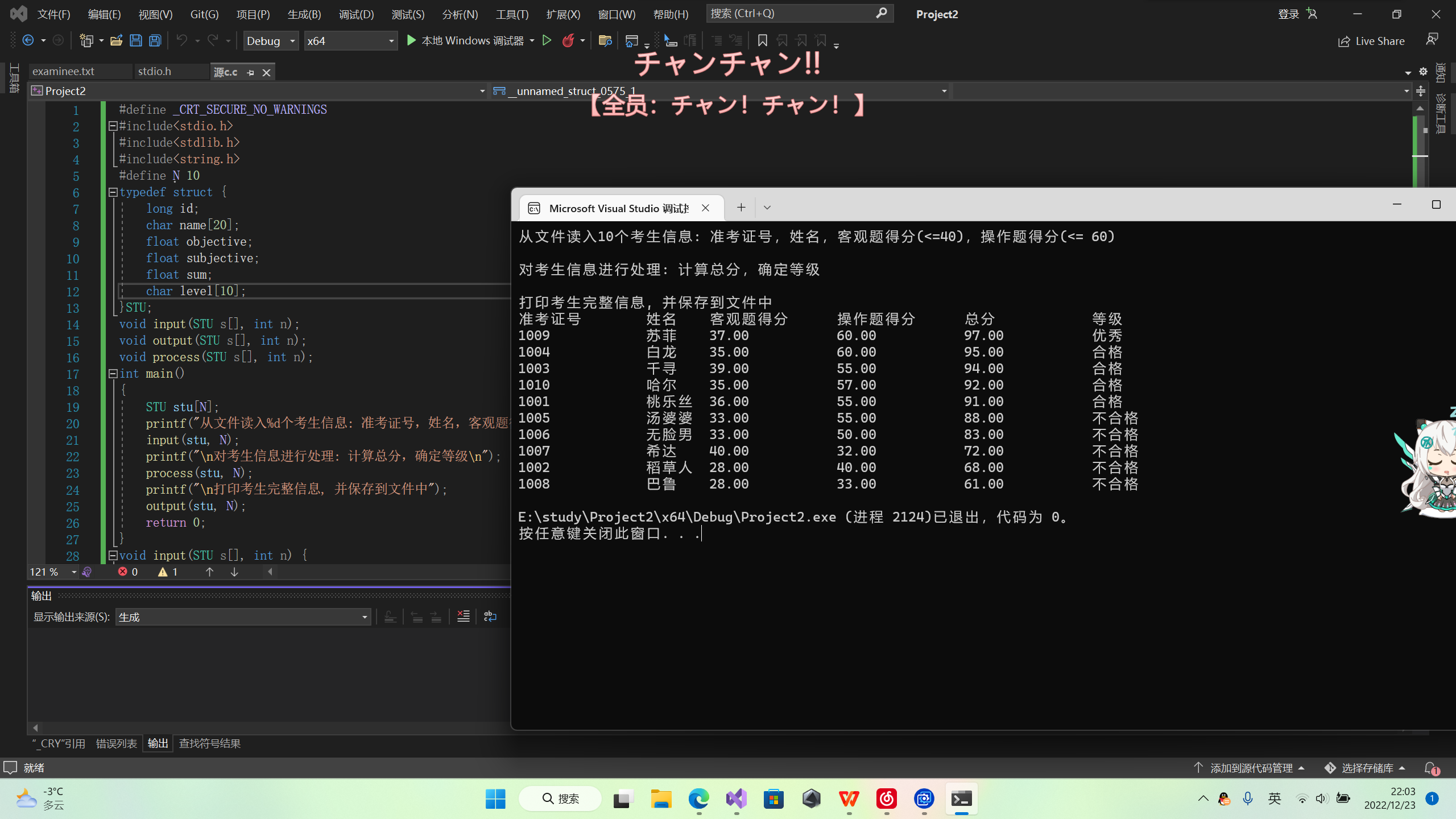Start without debugging using hollow play icon
The image size is (1456, 819).
pos(547,40)
